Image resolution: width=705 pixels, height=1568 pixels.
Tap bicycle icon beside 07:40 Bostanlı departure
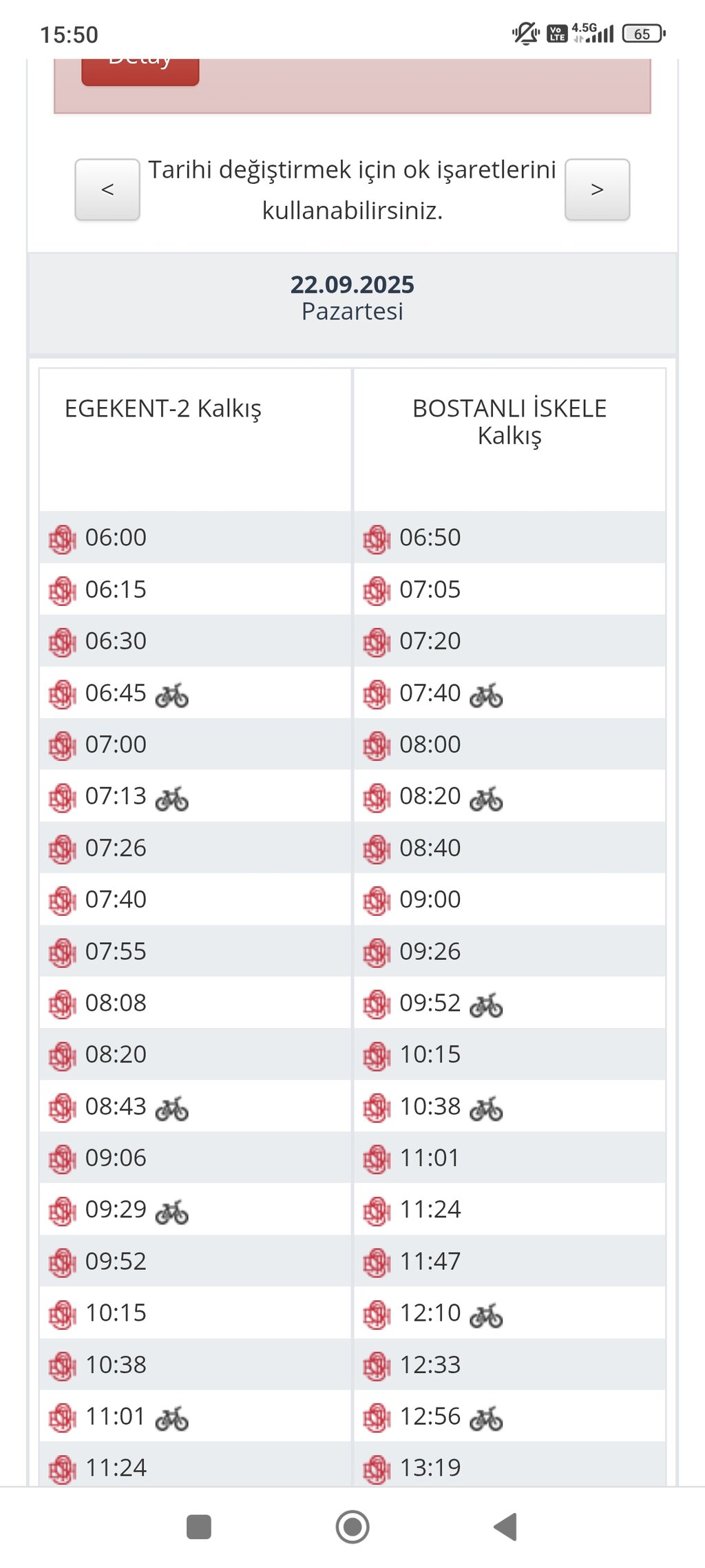click(486, 695)
